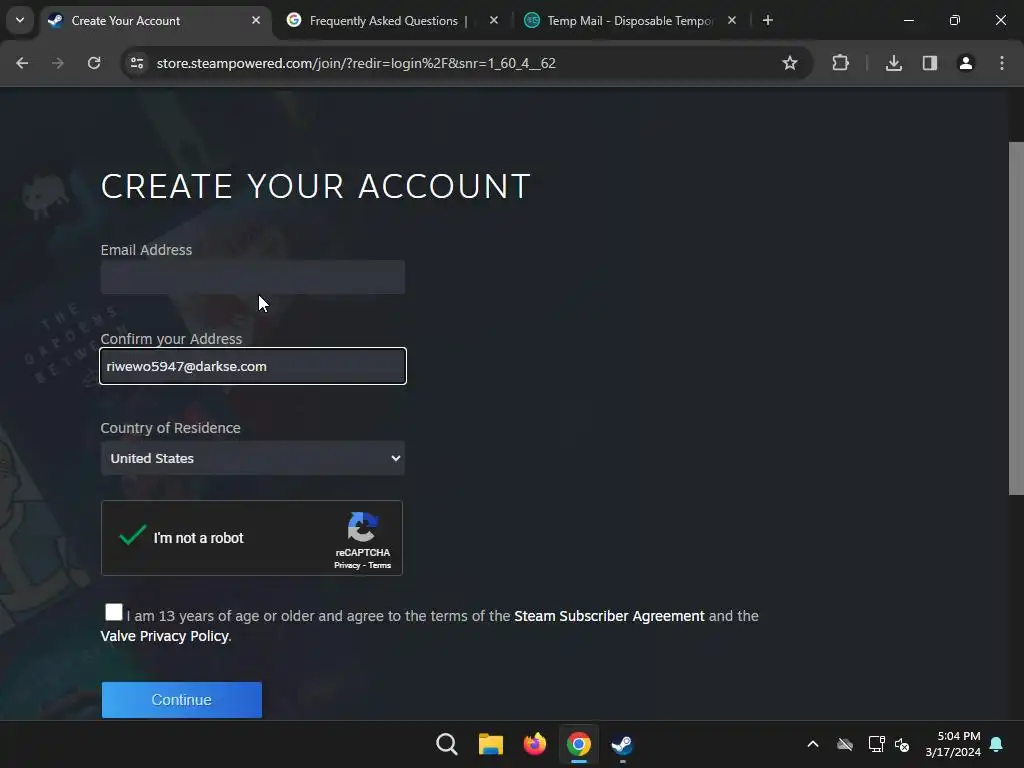Open the Extensions puzzle icon
1024x768 pixels.
[x=840, y=63]
